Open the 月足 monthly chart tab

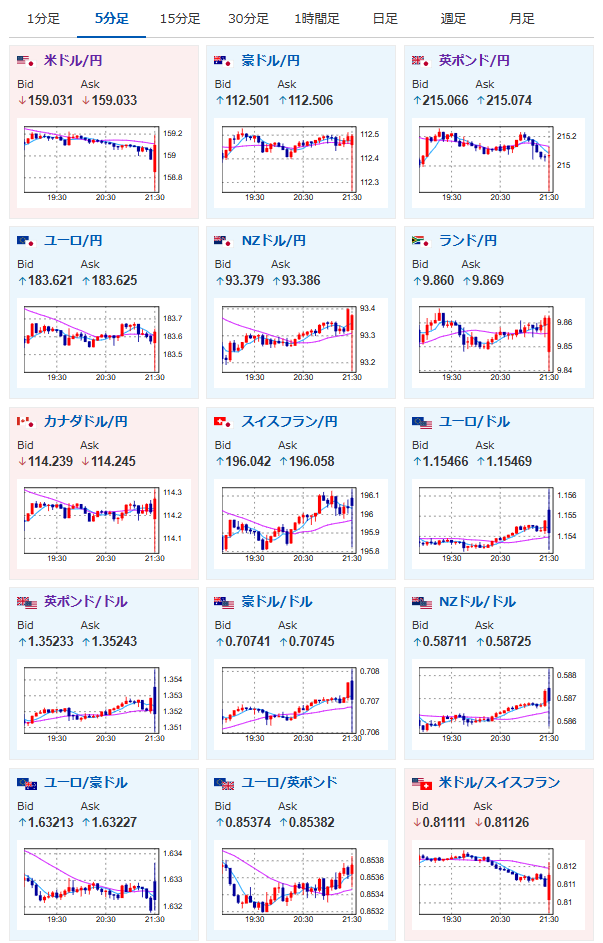(521, 19)
